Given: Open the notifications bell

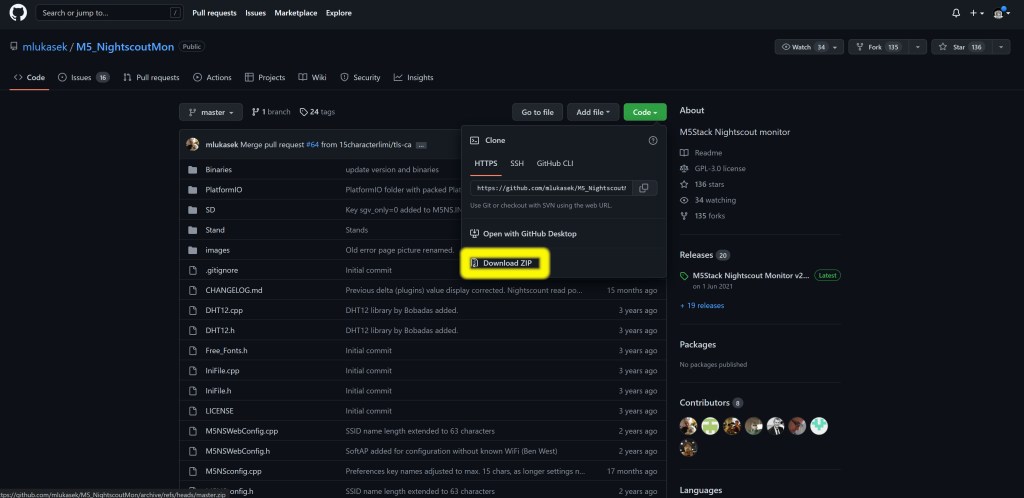Looking at the screenshot, I should coord(956,13).
